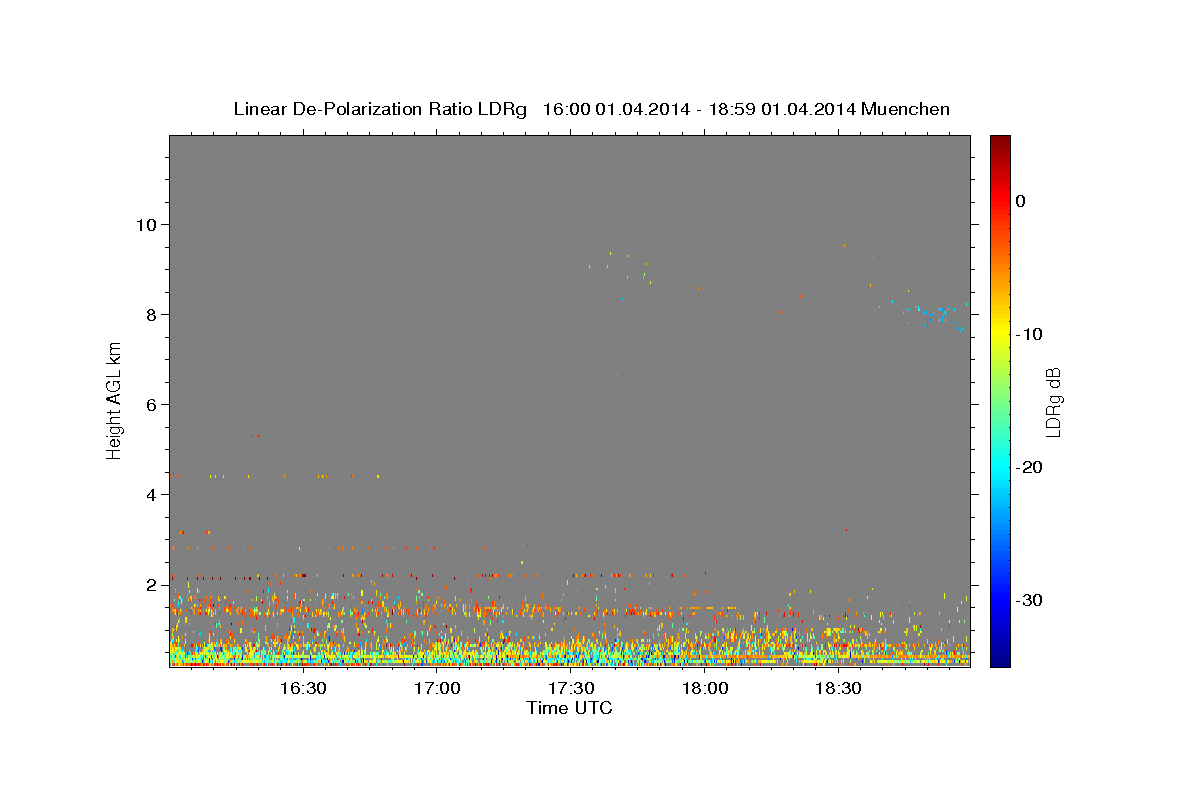Click the 2 km height tick label

153,584
